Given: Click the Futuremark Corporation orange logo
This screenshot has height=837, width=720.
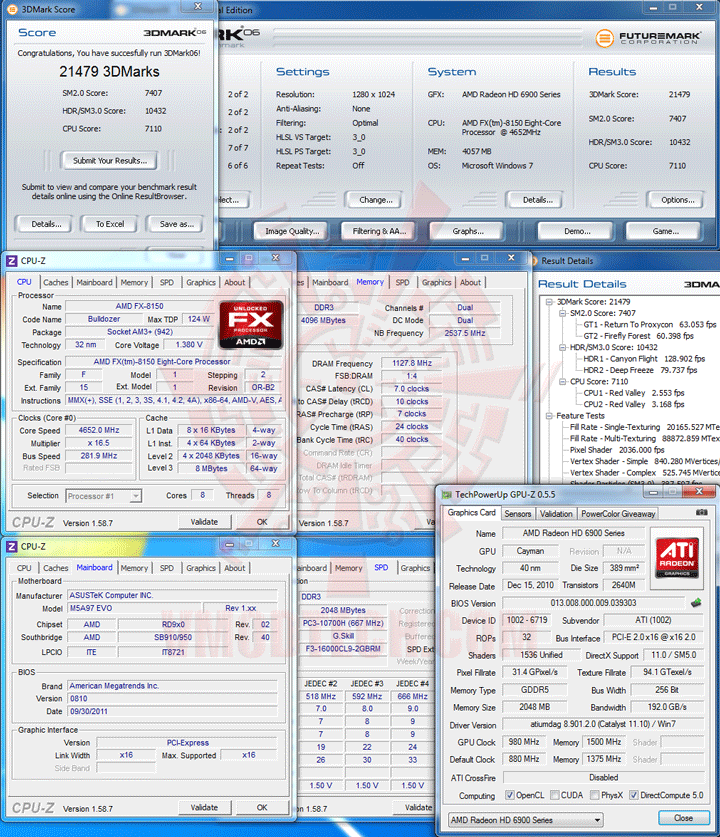Looking at the screenshot, I should (604, 38).
